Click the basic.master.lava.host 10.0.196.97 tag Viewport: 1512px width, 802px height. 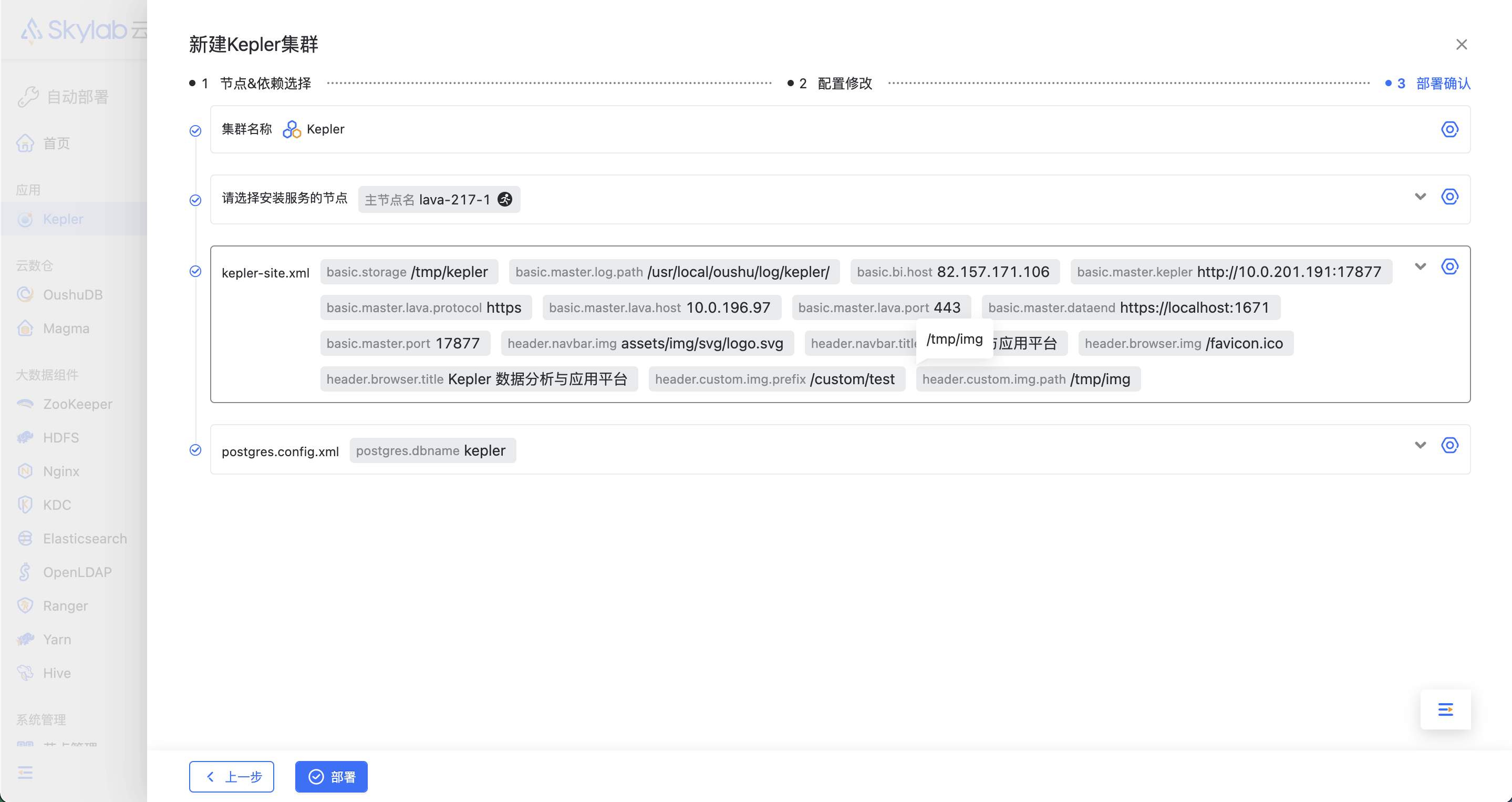pos(662,307)
